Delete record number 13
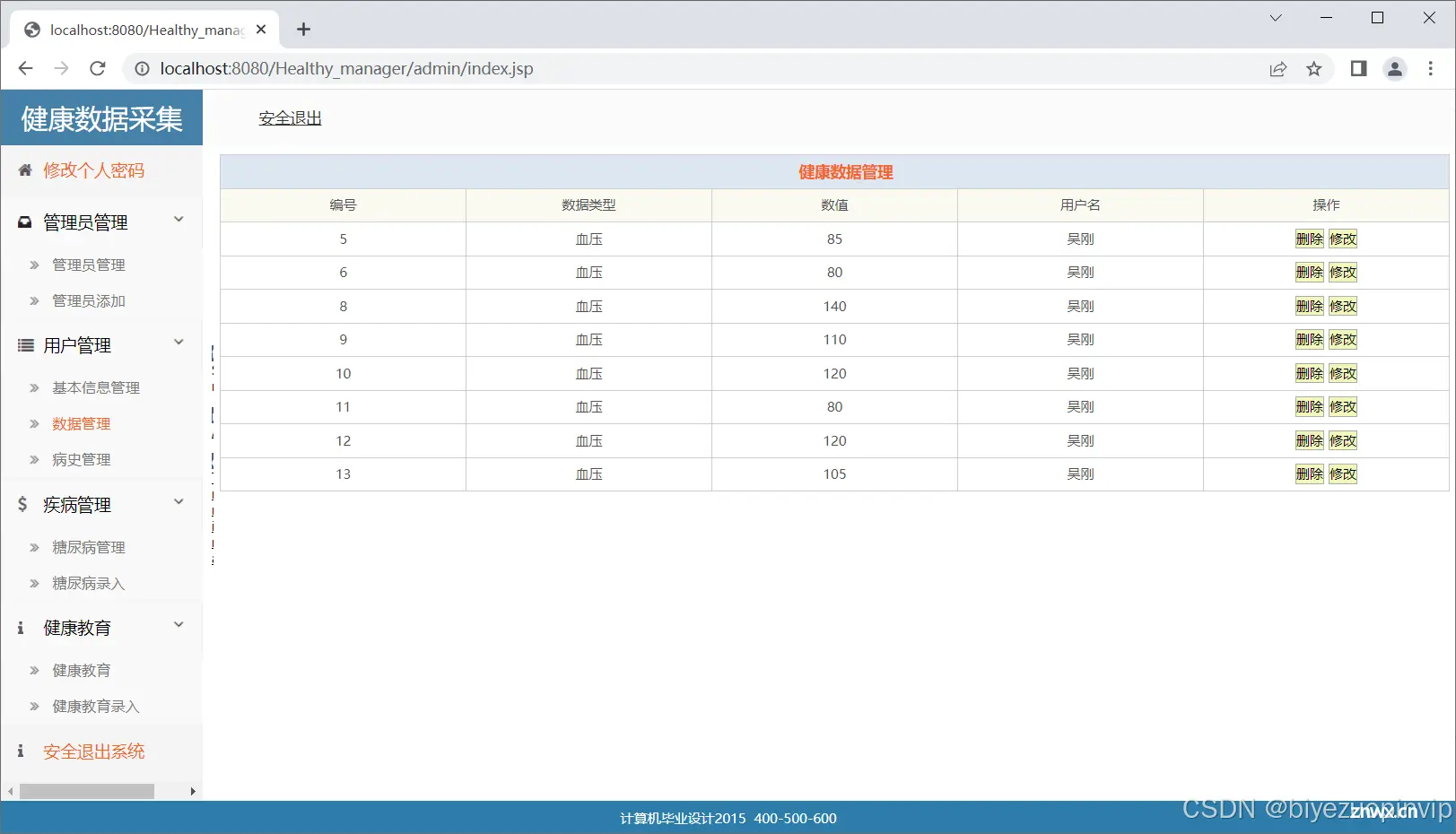 [1309, 473]
